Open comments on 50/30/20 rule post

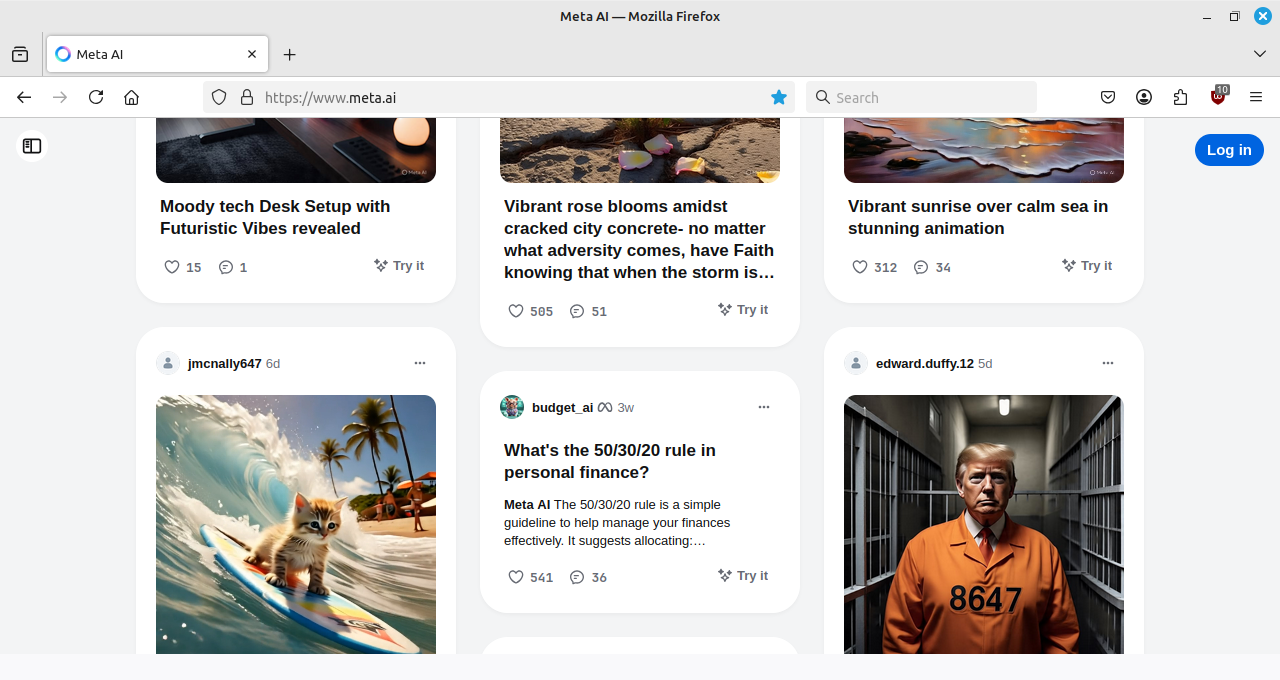[x=577, y=577]
